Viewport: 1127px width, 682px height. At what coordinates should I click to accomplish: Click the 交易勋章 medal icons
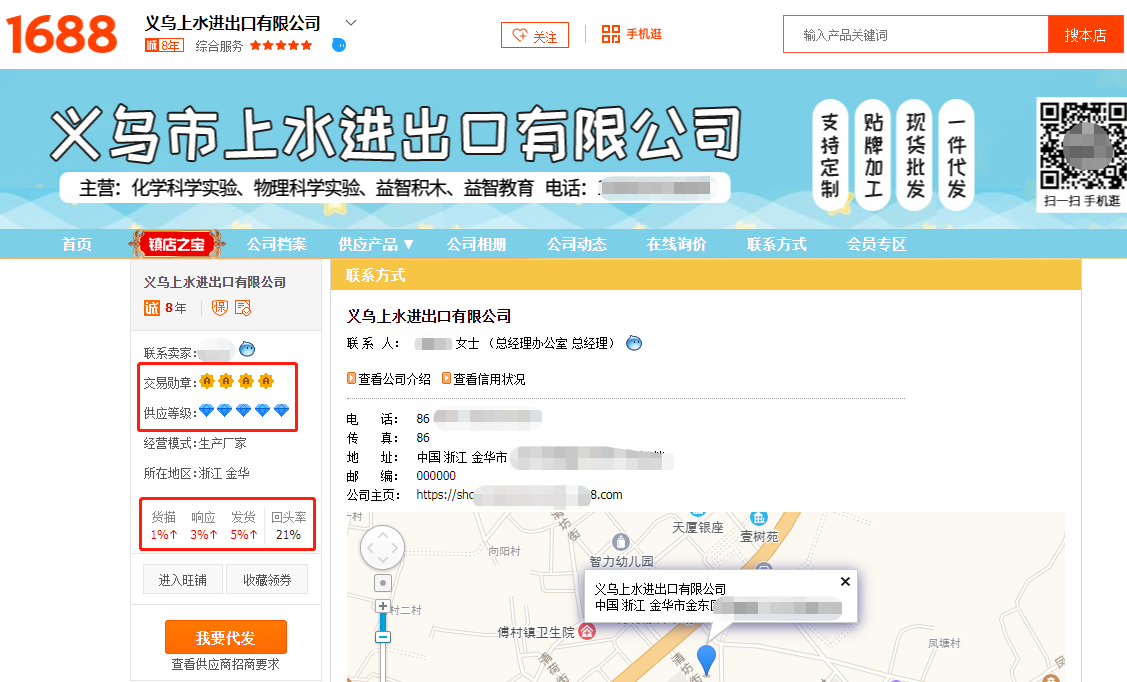236,381
